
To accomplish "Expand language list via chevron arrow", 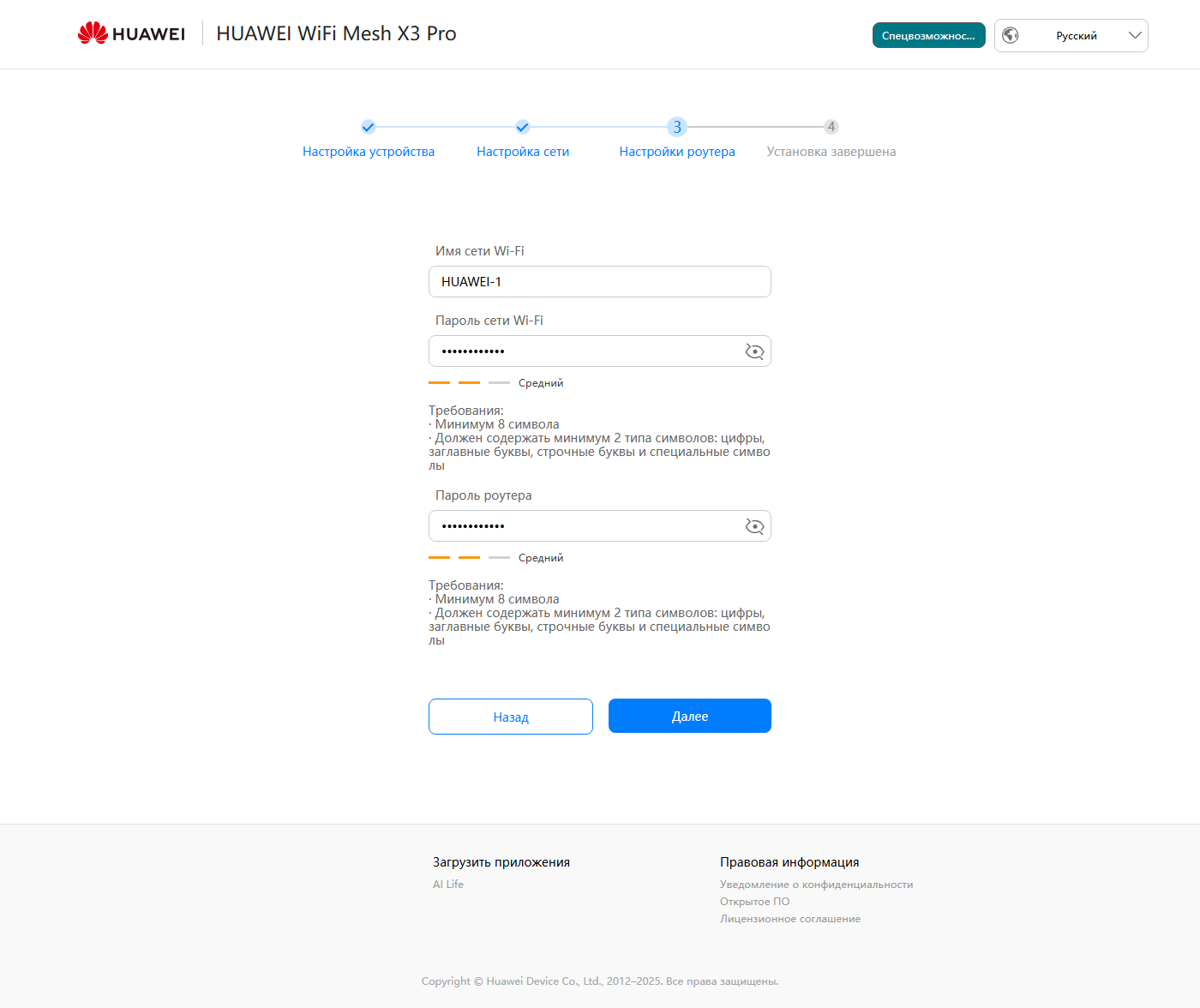I will [x=1135, y=35].
